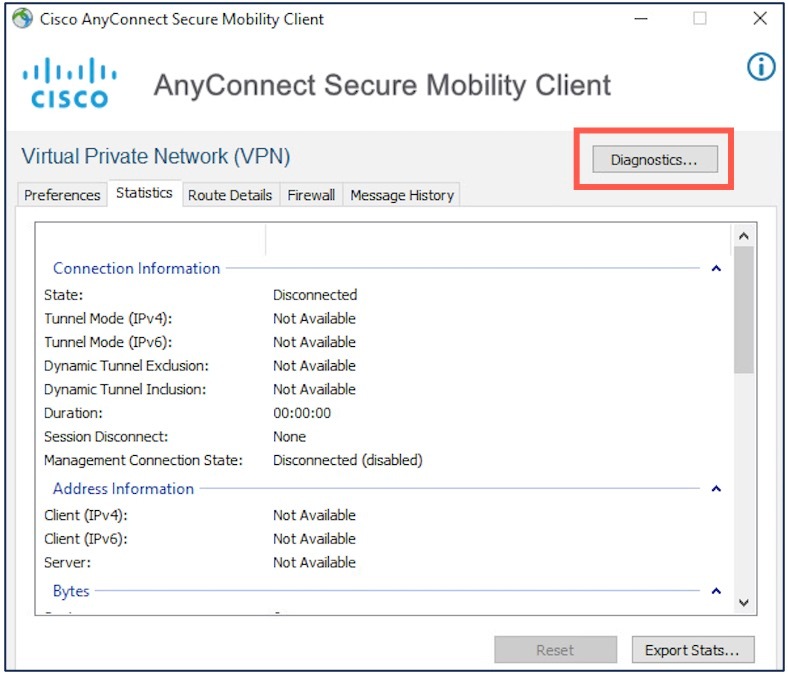Collapse the Address Information section
788x676 pixels.
point(716,489)
